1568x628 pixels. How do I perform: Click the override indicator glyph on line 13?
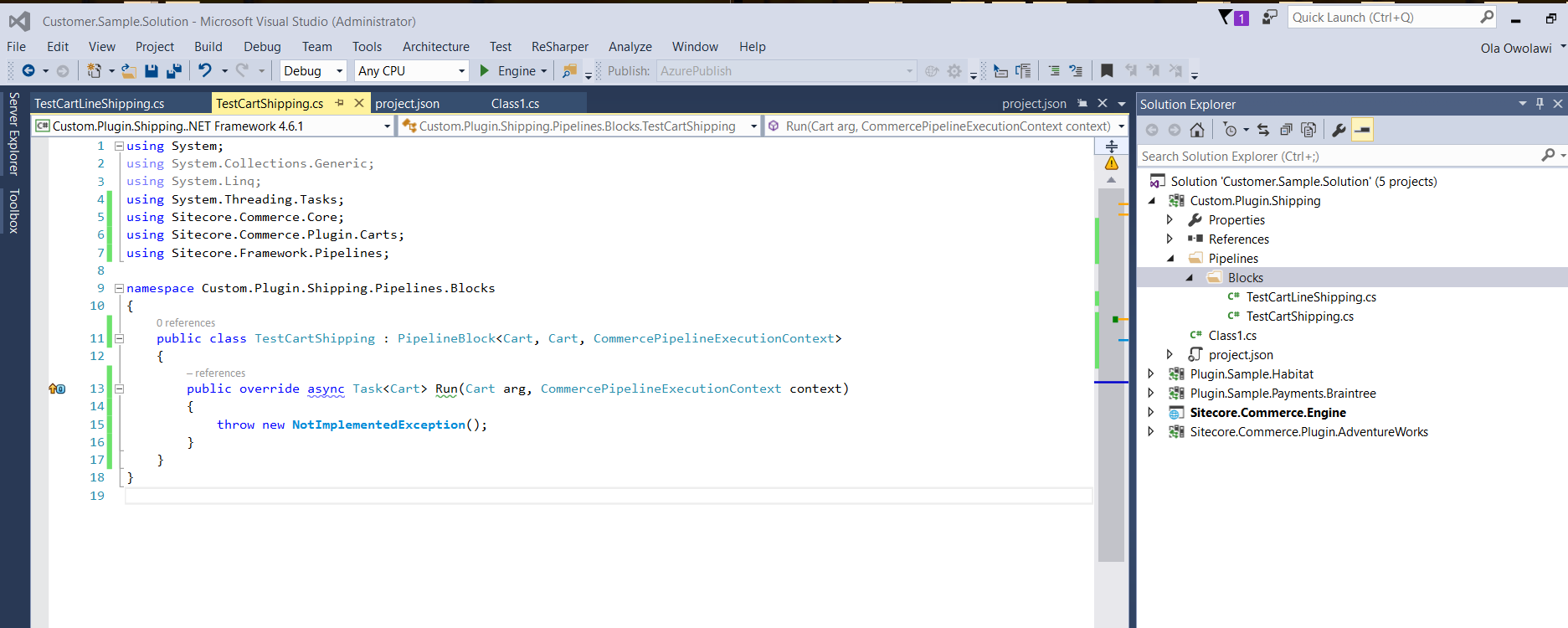point(57,389)
